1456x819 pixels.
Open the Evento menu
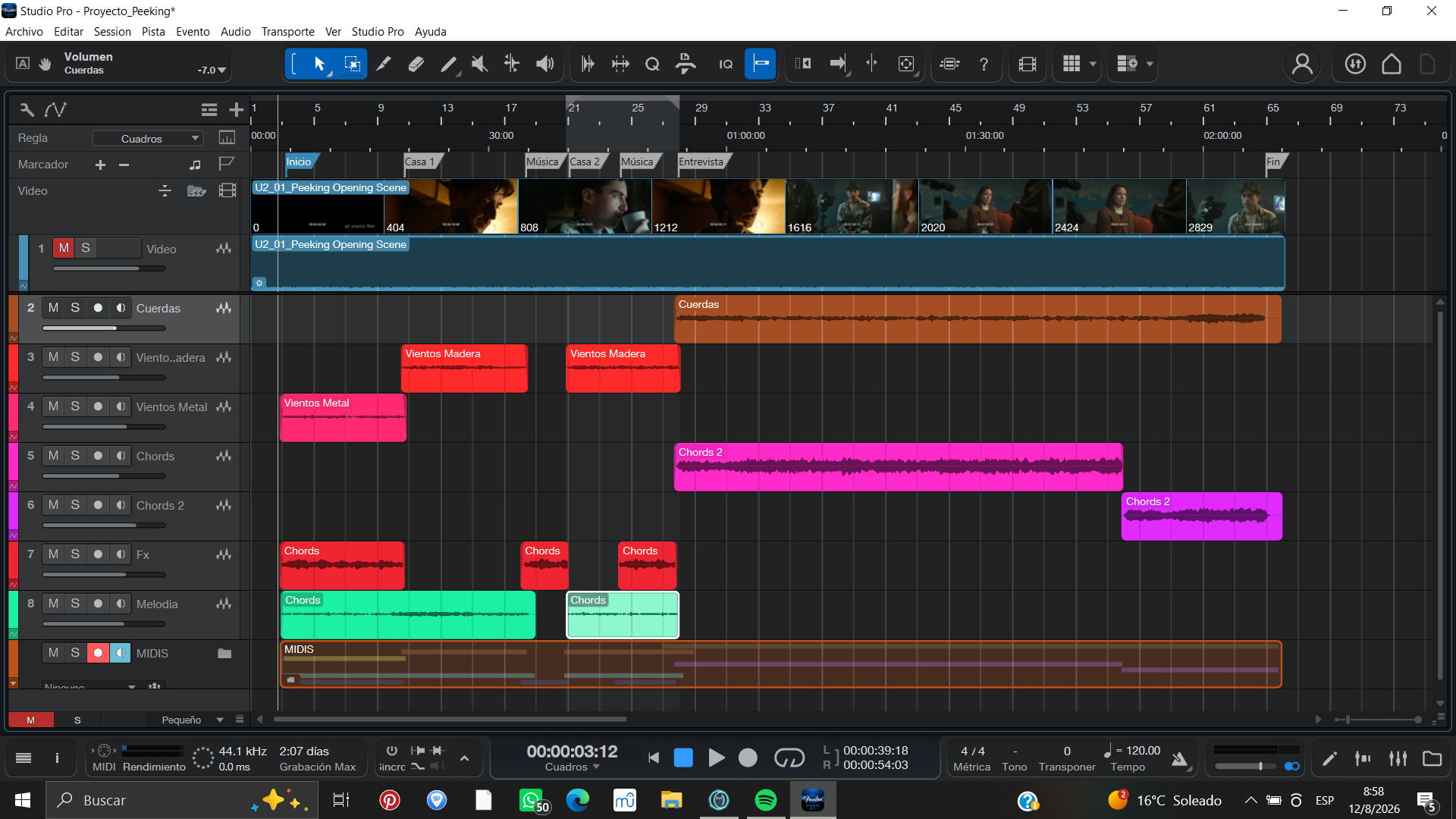coord(193,31)
